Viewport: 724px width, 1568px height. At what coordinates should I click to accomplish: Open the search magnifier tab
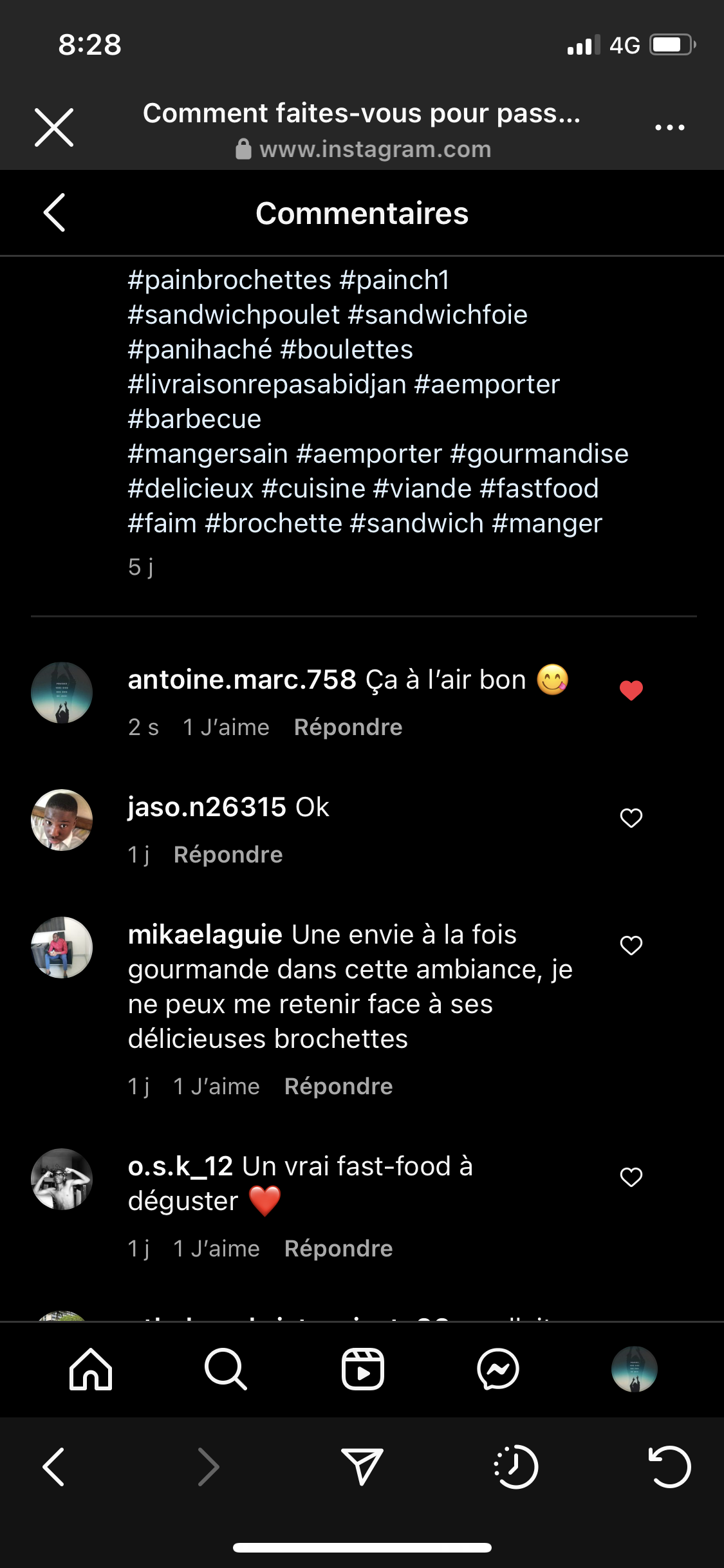click(x=225, y=1369)
